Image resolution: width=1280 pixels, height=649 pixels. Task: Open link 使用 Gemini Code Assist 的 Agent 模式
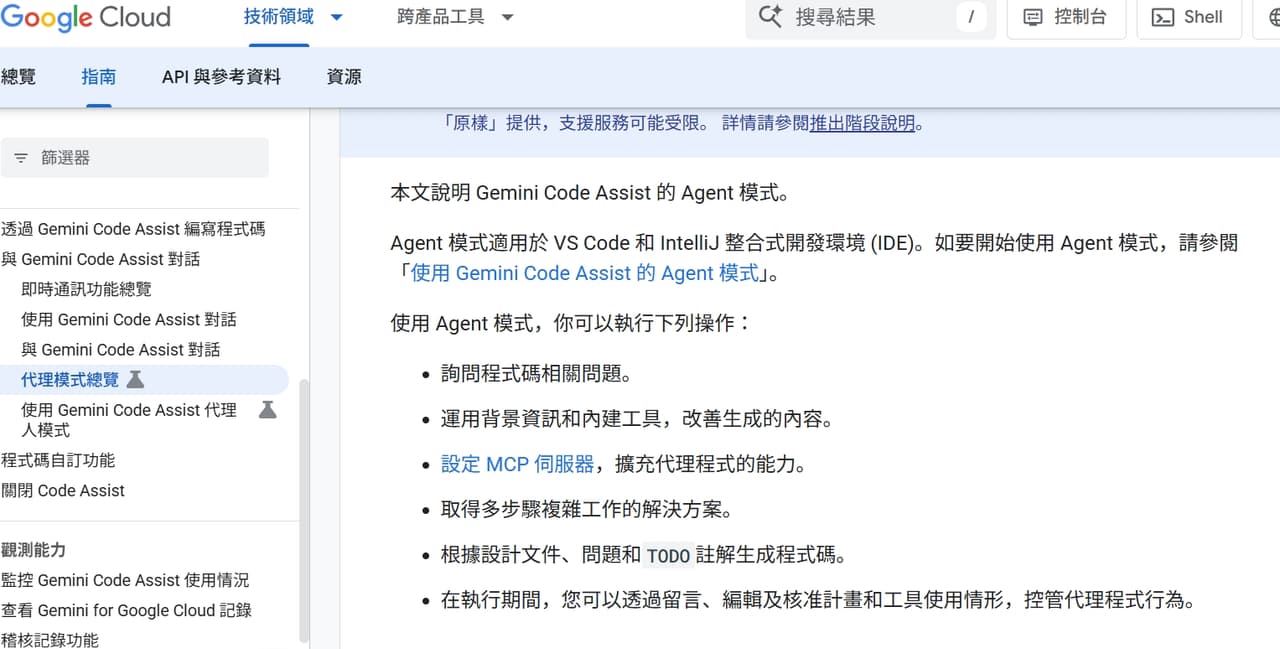click(x=585, y=273)
